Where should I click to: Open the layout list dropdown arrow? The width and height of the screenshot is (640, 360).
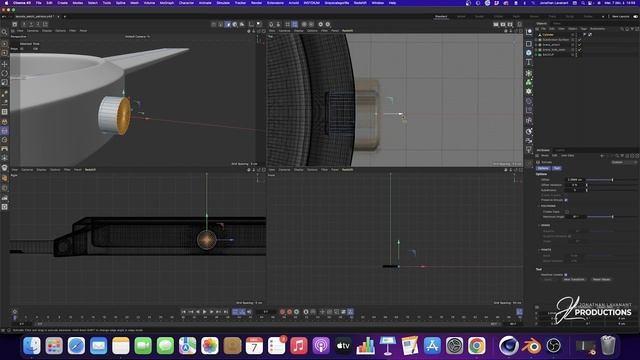(x=603, y=17)
